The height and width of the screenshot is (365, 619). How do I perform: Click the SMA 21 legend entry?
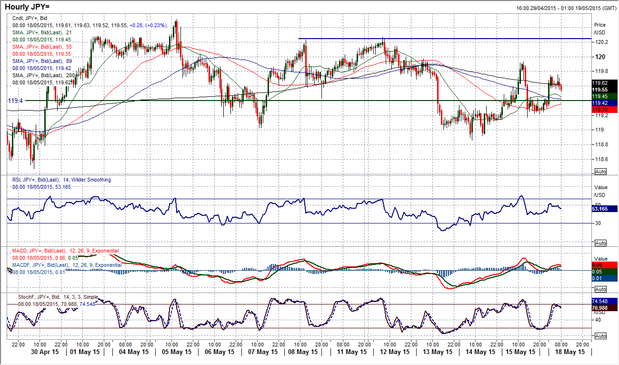(x=42, y=32)
